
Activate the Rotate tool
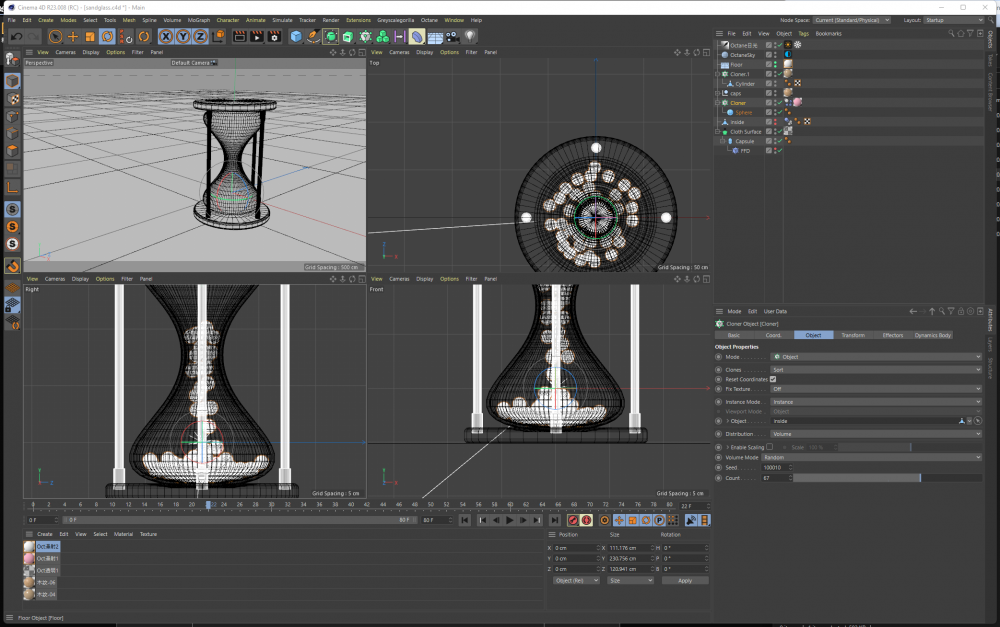coord(107,37)
